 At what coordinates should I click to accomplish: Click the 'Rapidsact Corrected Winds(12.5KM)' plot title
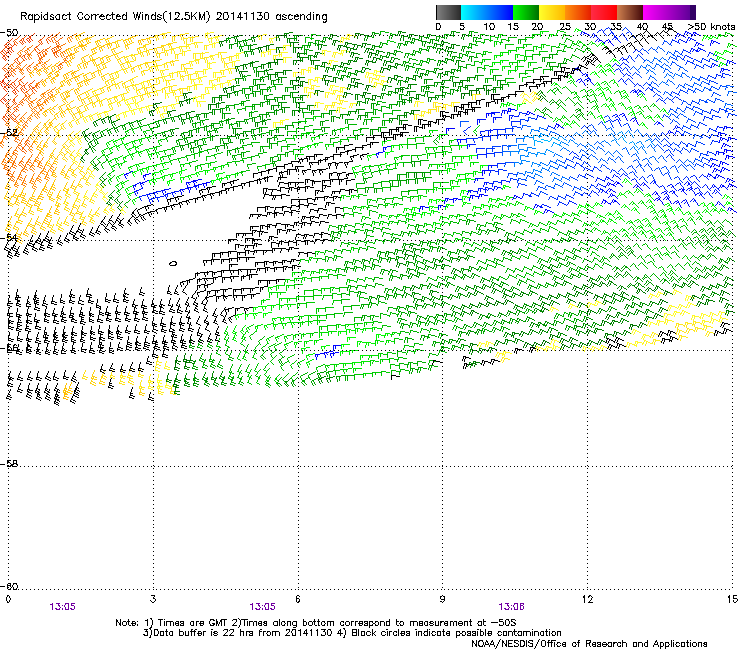[x=115, y=17]
